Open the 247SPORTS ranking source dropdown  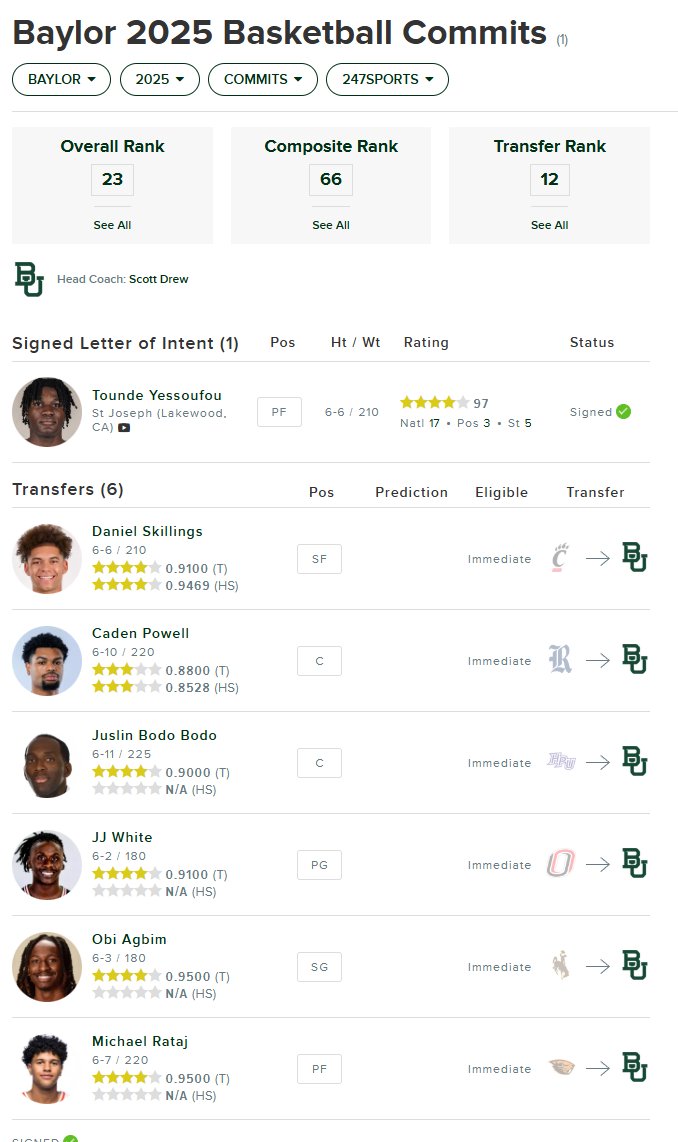pyautogui.click(x=387, y=79)
